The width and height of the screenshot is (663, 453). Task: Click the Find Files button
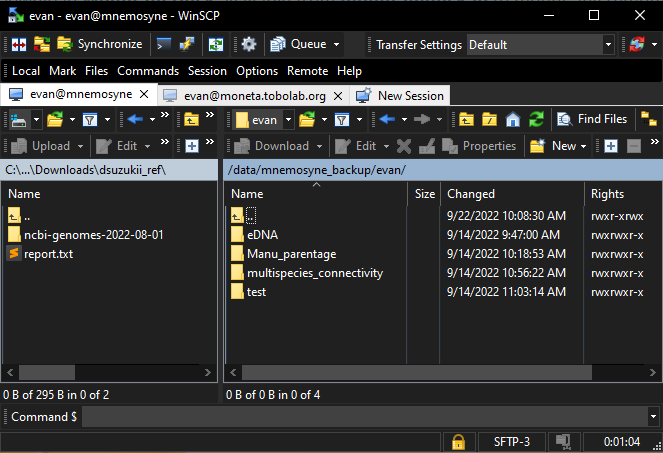[592, 120]
